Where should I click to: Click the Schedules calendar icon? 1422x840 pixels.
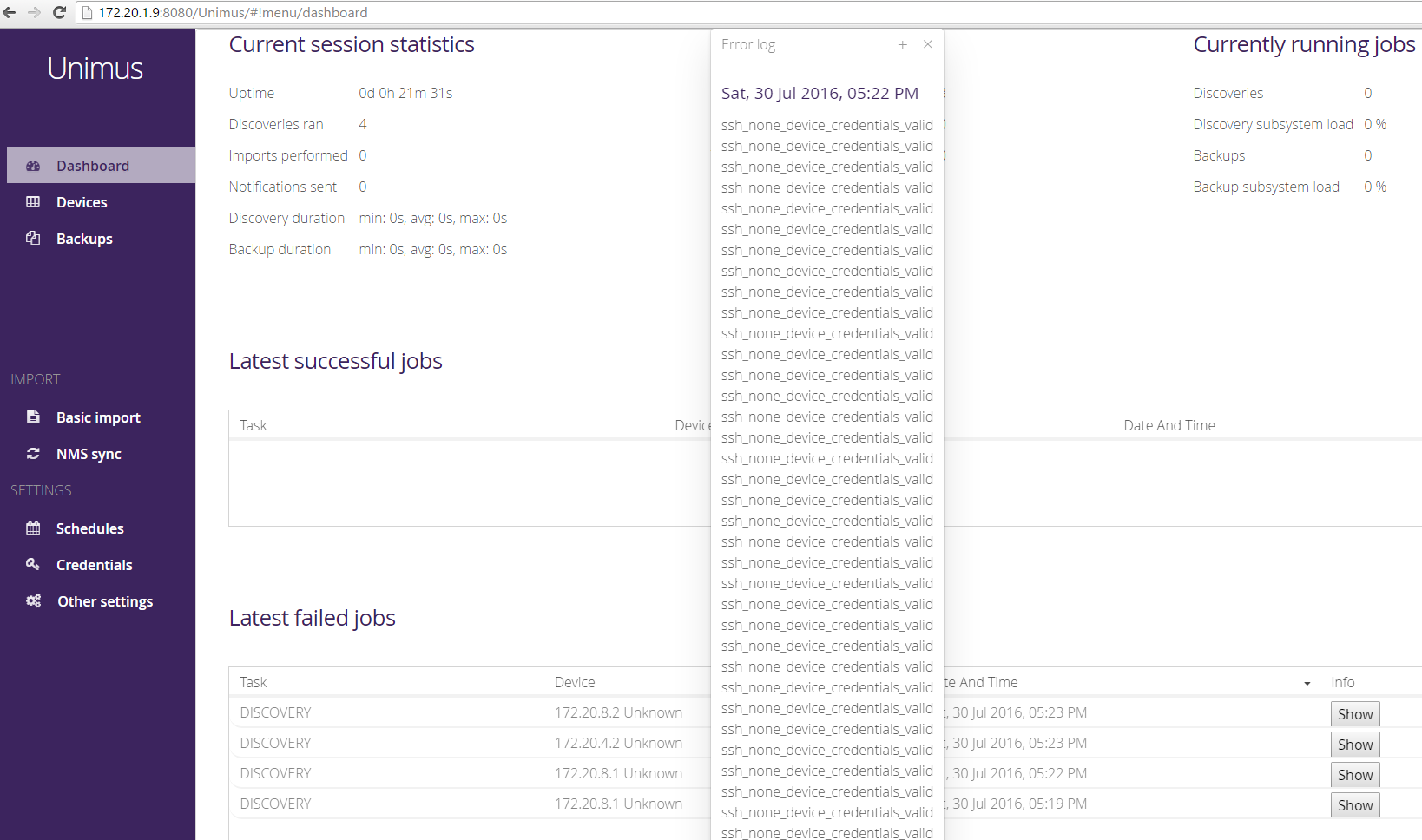(33, 528)
